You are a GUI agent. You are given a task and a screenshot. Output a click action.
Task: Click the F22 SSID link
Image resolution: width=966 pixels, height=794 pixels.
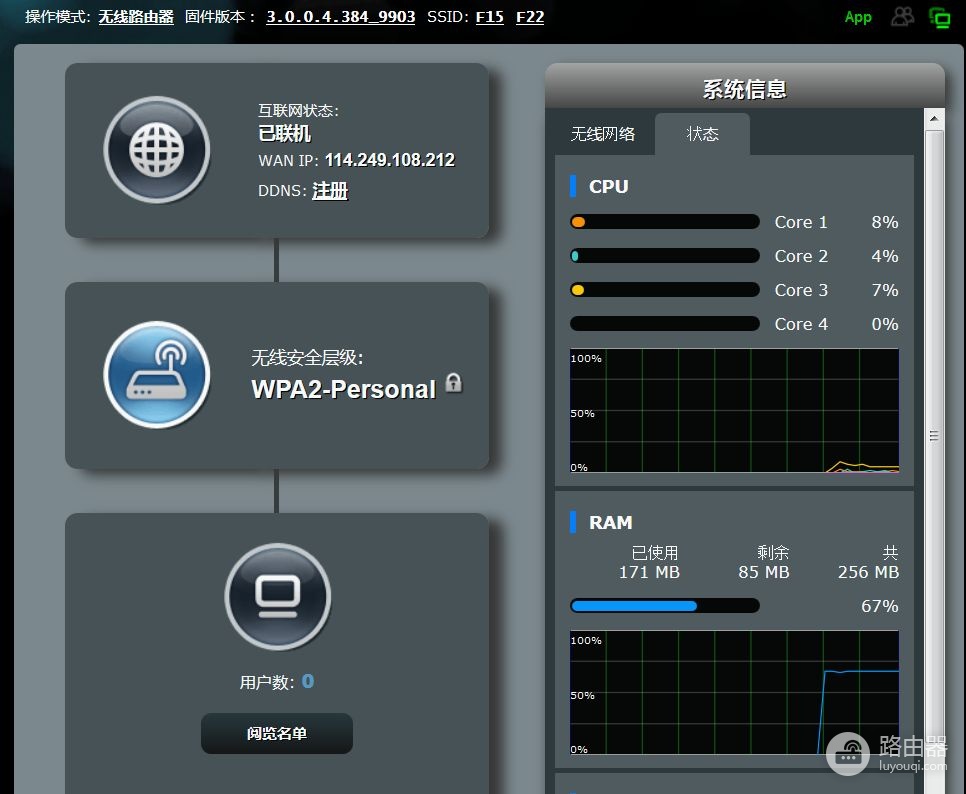click(x=530, y=17)
